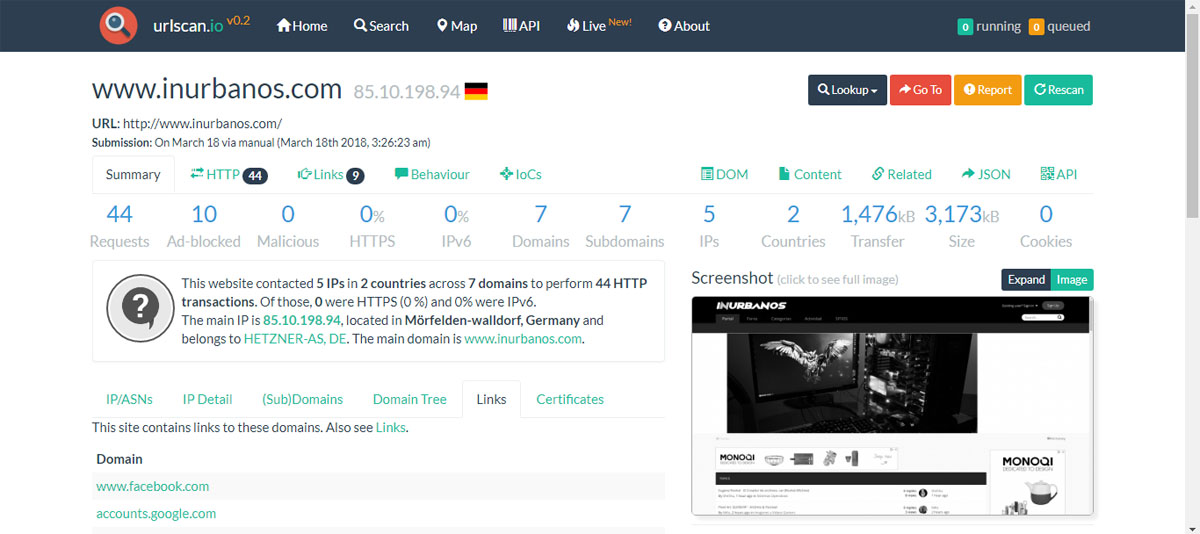Expand the Lookup dropdown button

click(x=847, y=90)
